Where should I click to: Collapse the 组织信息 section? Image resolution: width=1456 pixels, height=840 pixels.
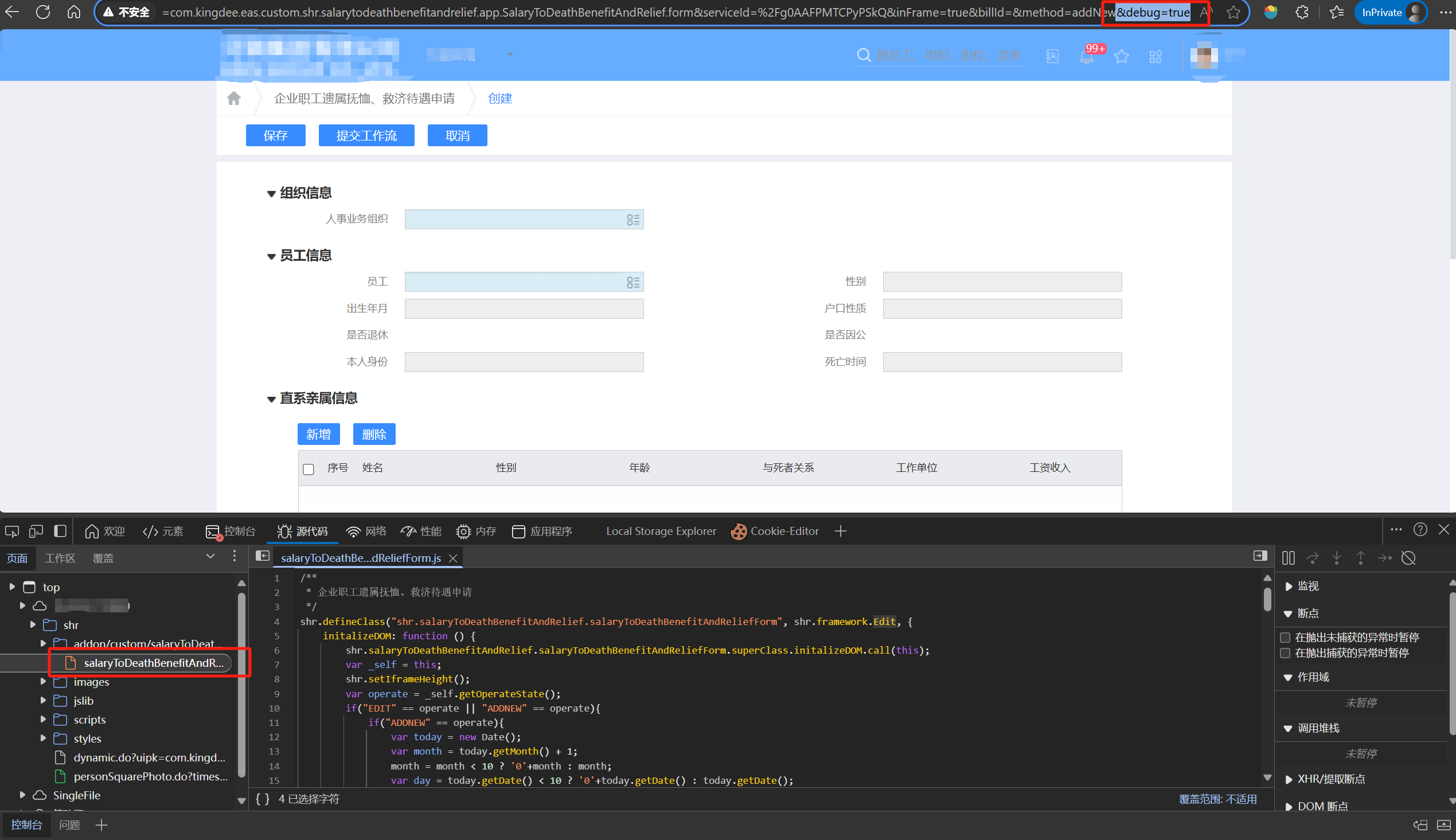[271, 194]
